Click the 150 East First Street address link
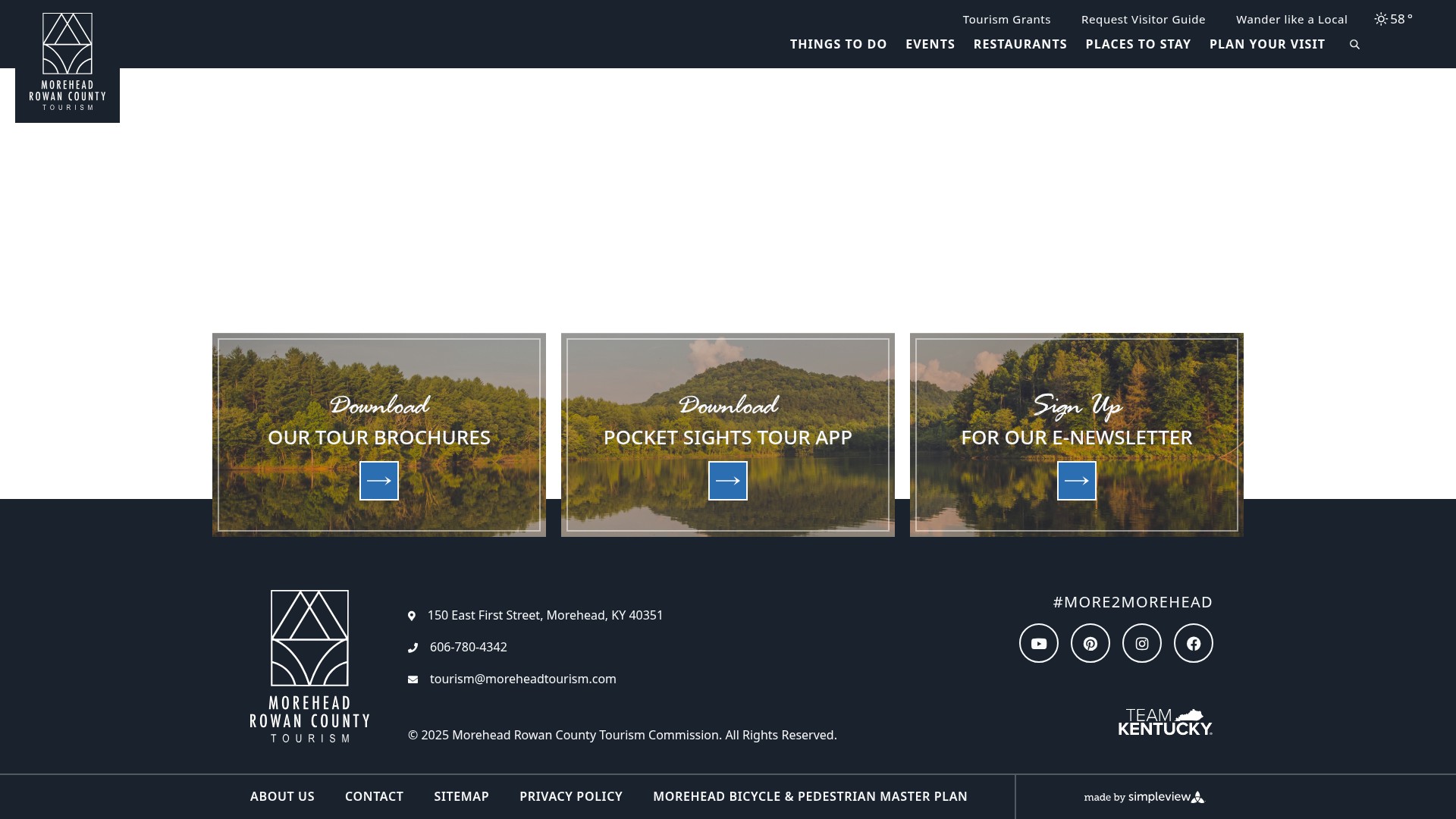The width and height of the screenshot is (1456, 819). [x=545, y=615]
